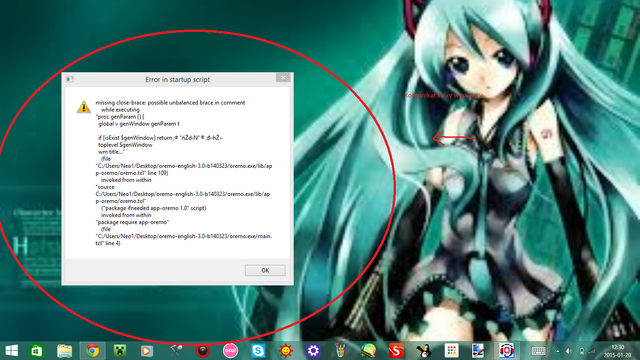Launch osu! from the taskbar
This screenshot has height=360, width=640.
pos(230,351)
